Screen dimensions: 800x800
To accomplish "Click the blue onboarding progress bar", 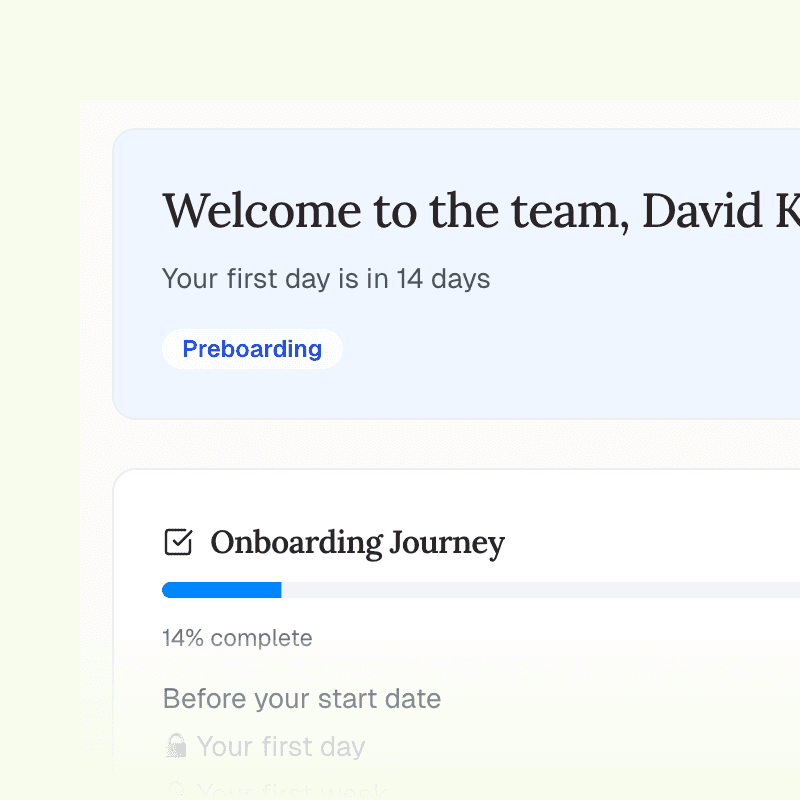I will pos(222,590).
